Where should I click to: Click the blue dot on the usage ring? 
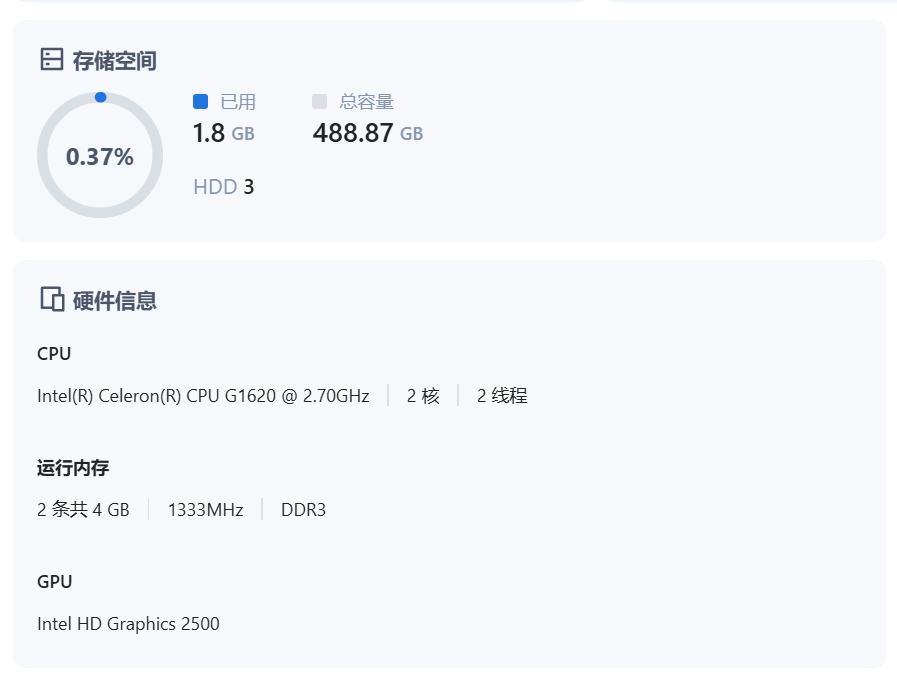click(x=100, y=97)
